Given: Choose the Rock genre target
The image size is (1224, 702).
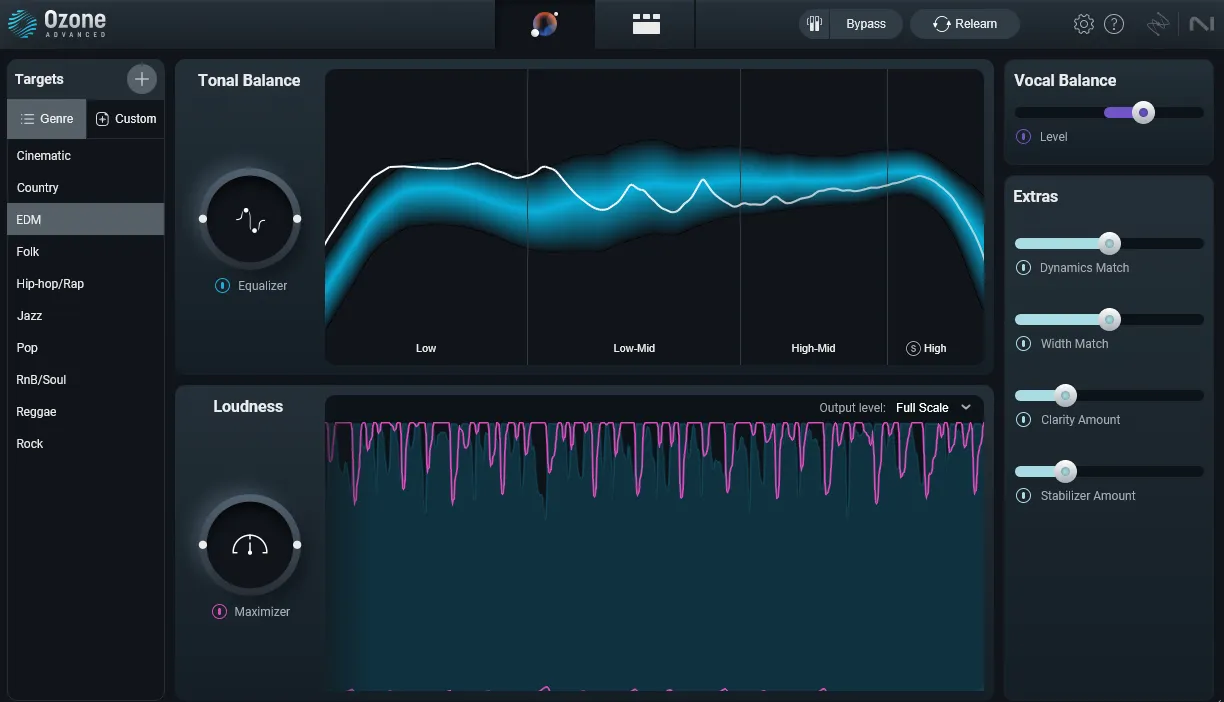Looking at the screenshot, I should tap(86, 444).
